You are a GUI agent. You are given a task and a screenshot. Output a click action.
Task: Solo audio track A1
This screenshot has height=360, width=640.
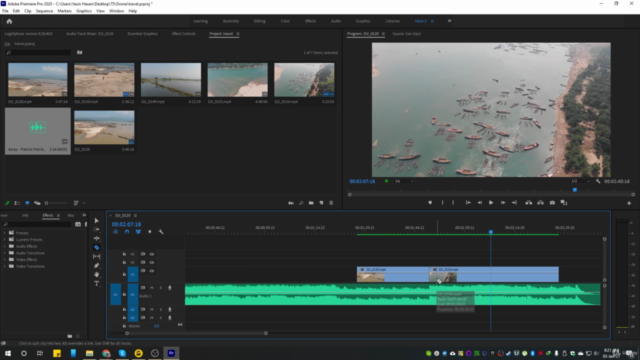(x=160, y=288)
